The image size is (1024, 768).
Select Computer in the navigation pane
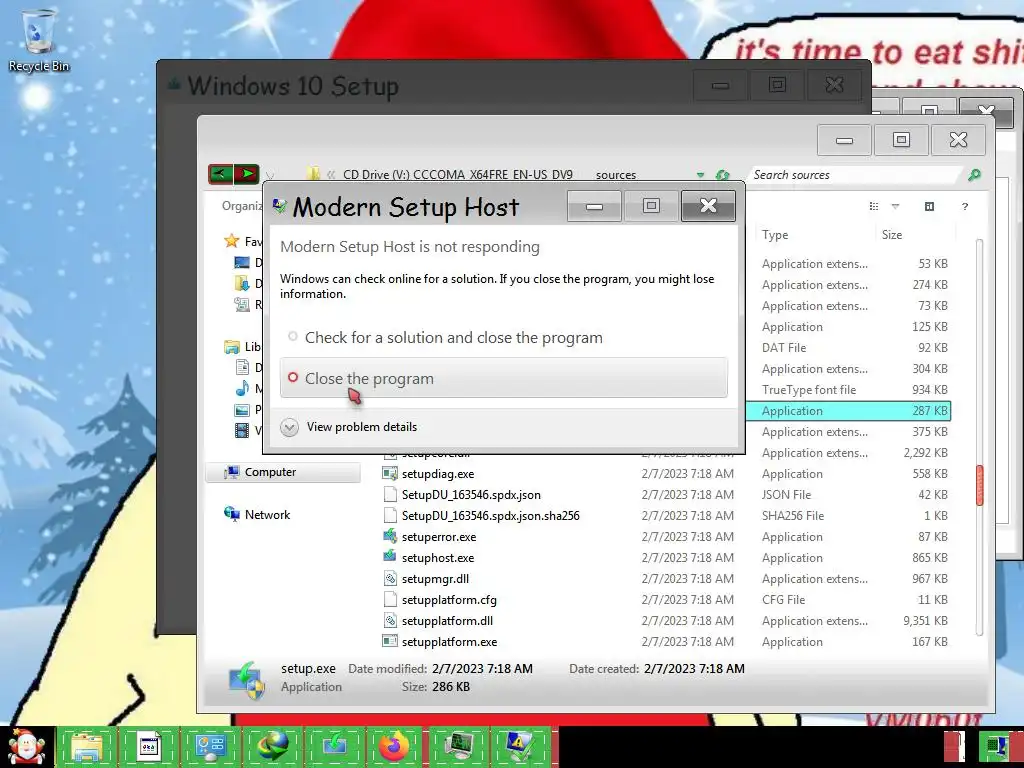point(283,472)
